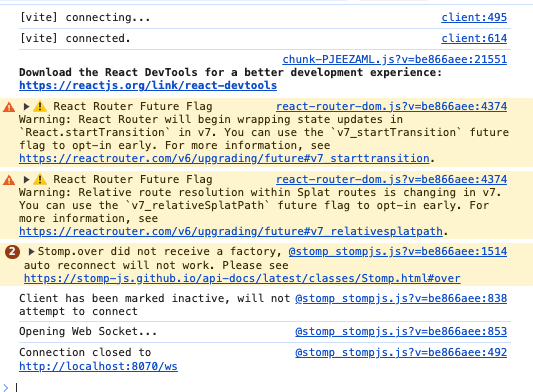Click the warning triangle icon of startTransition message
The image size is (533, 392).
9,107
